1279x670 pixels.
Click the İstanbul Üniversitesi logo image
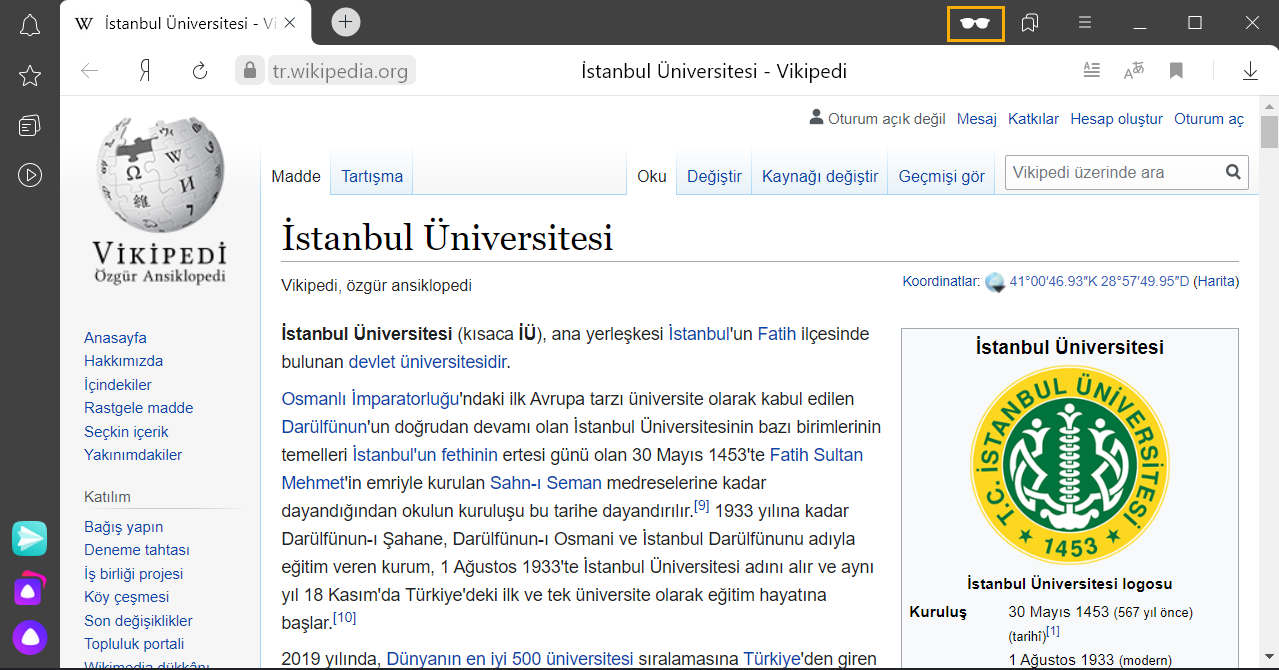[x=1070, y=465]
